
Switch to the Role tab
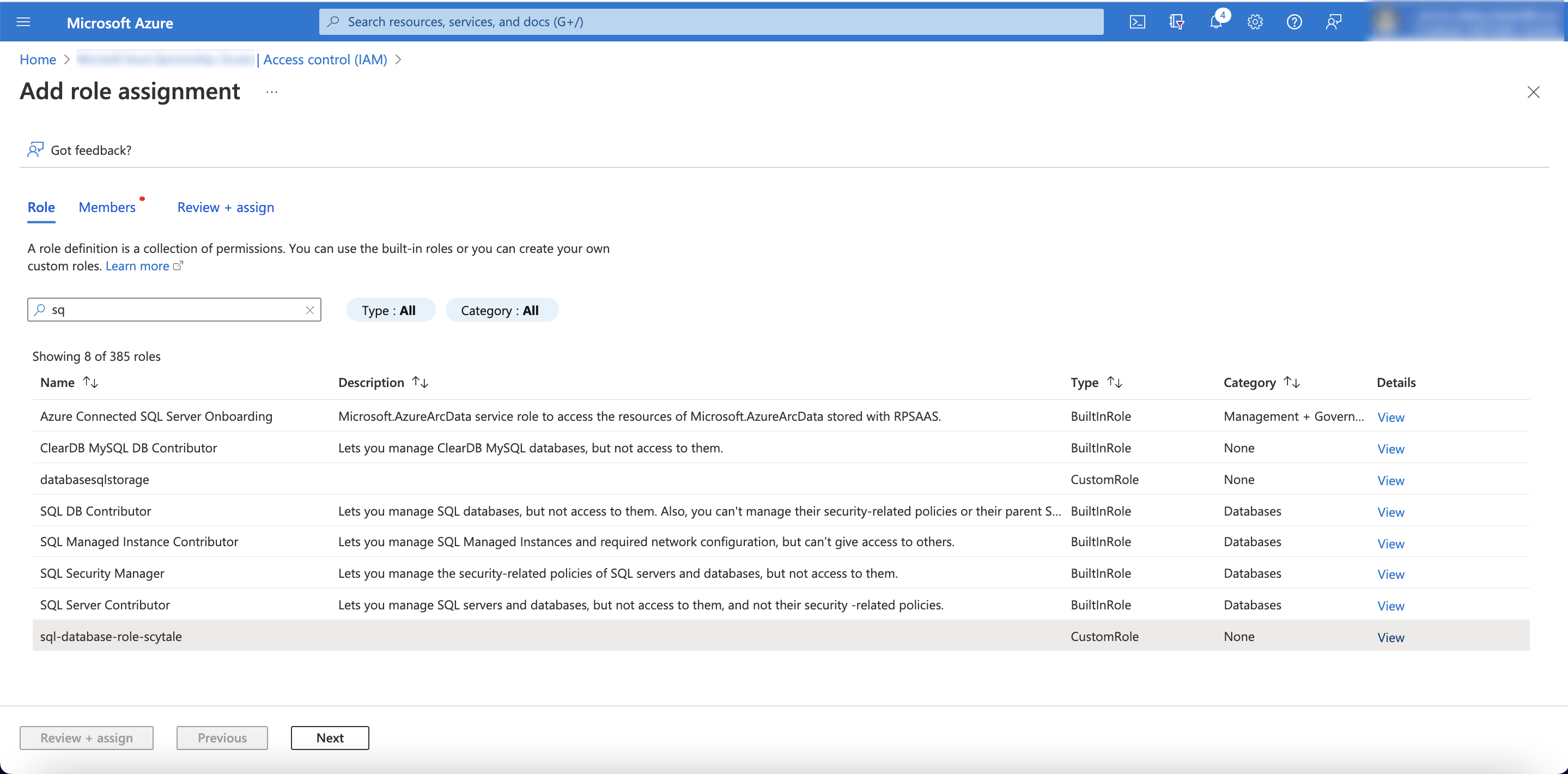41,207
